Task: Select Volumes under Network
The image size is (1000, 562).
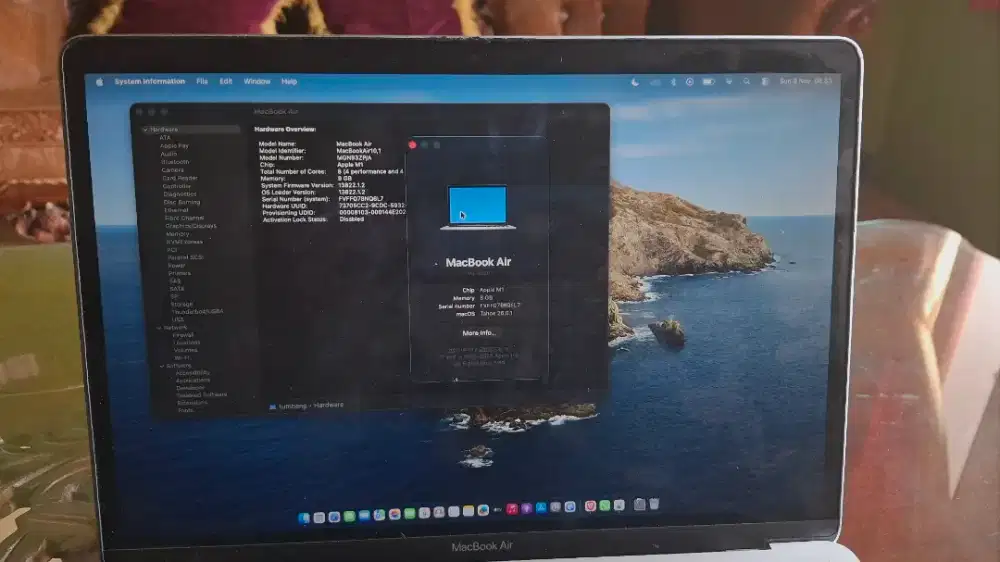Action: 186,350
